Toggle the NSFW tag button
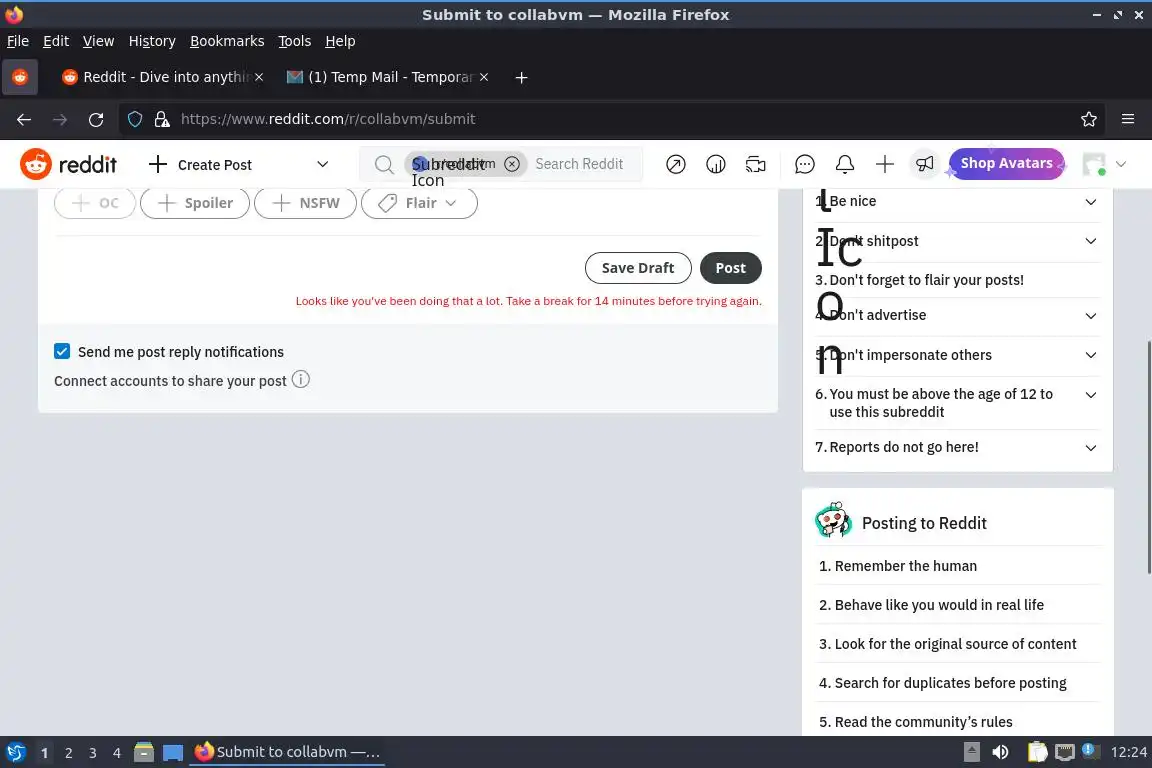Screen dimensions: 1152x768 tap(305, 203)
